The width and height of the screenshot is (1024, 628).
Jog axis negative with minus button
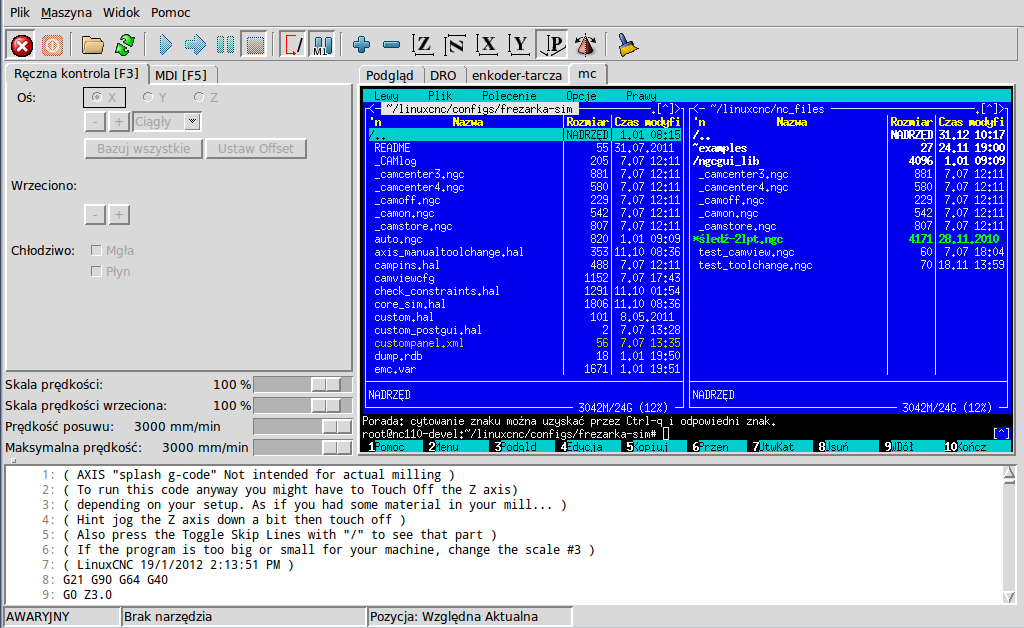click(x=95, y=121)
